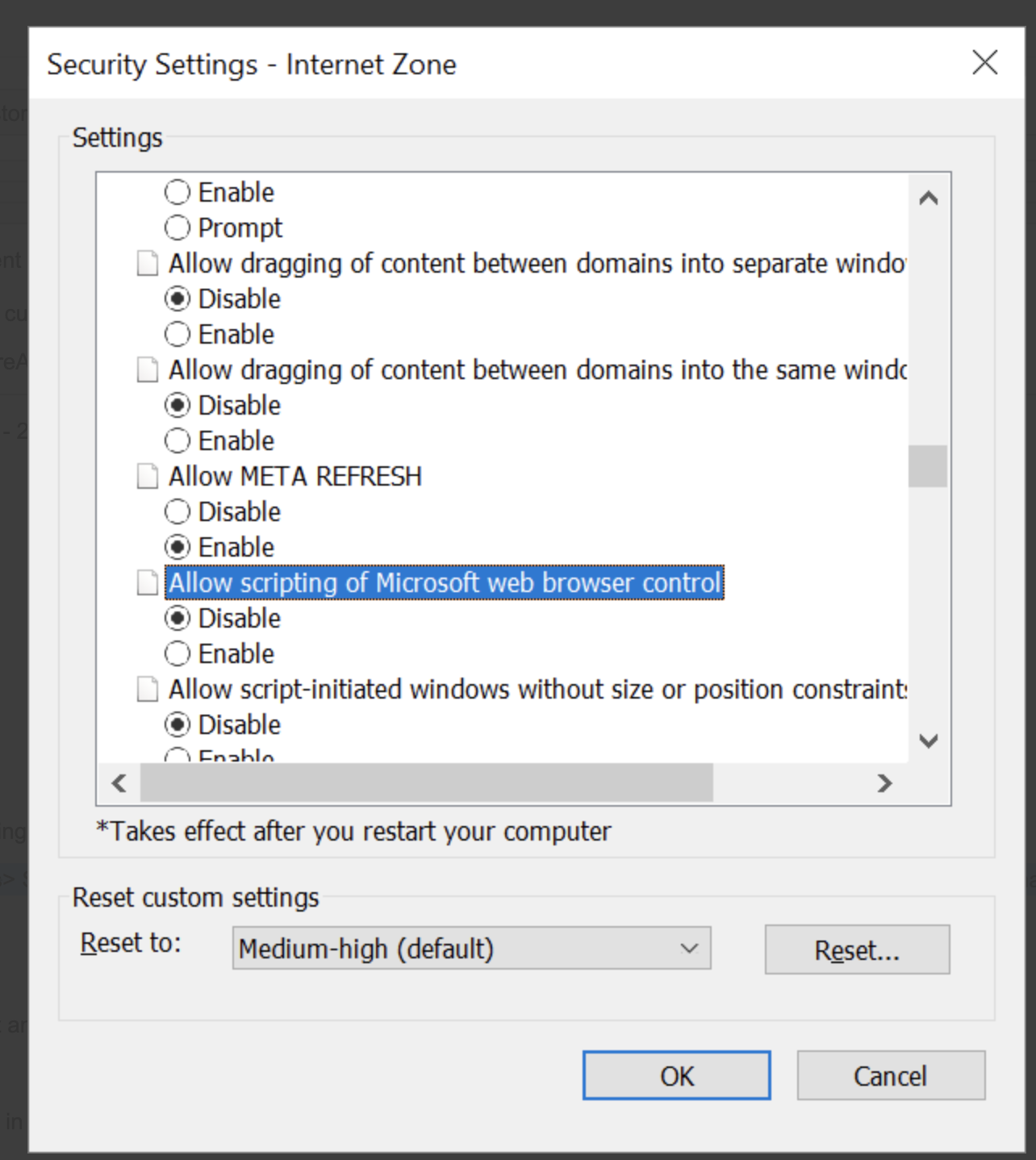Click the right arrow of the horizontal scrollbar
The image size is (1036, 1160).
[x=885, y=783]
